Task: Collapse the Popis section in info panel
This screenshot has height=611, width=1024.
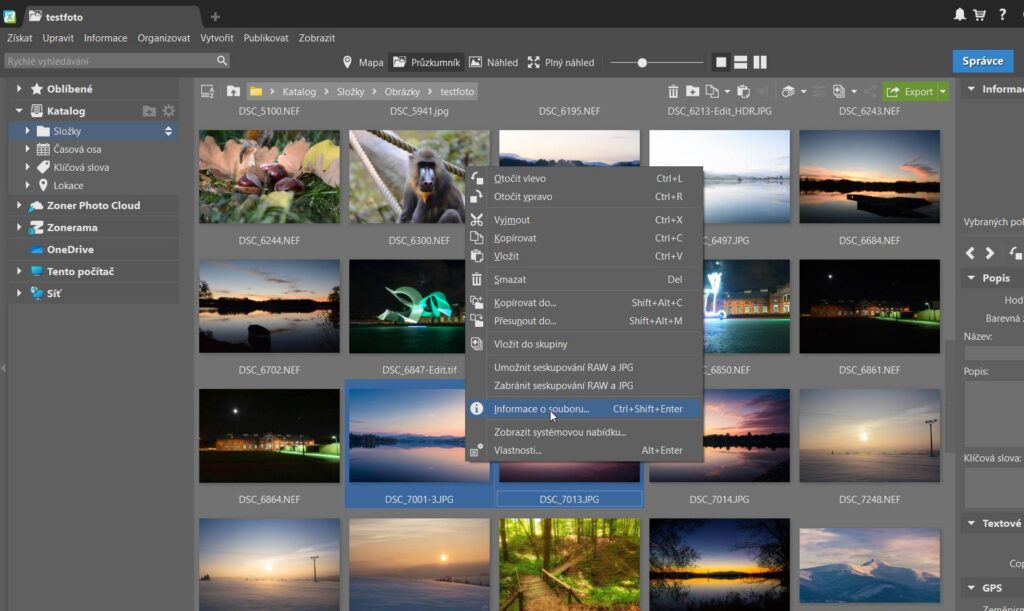Action: (971, 277)
